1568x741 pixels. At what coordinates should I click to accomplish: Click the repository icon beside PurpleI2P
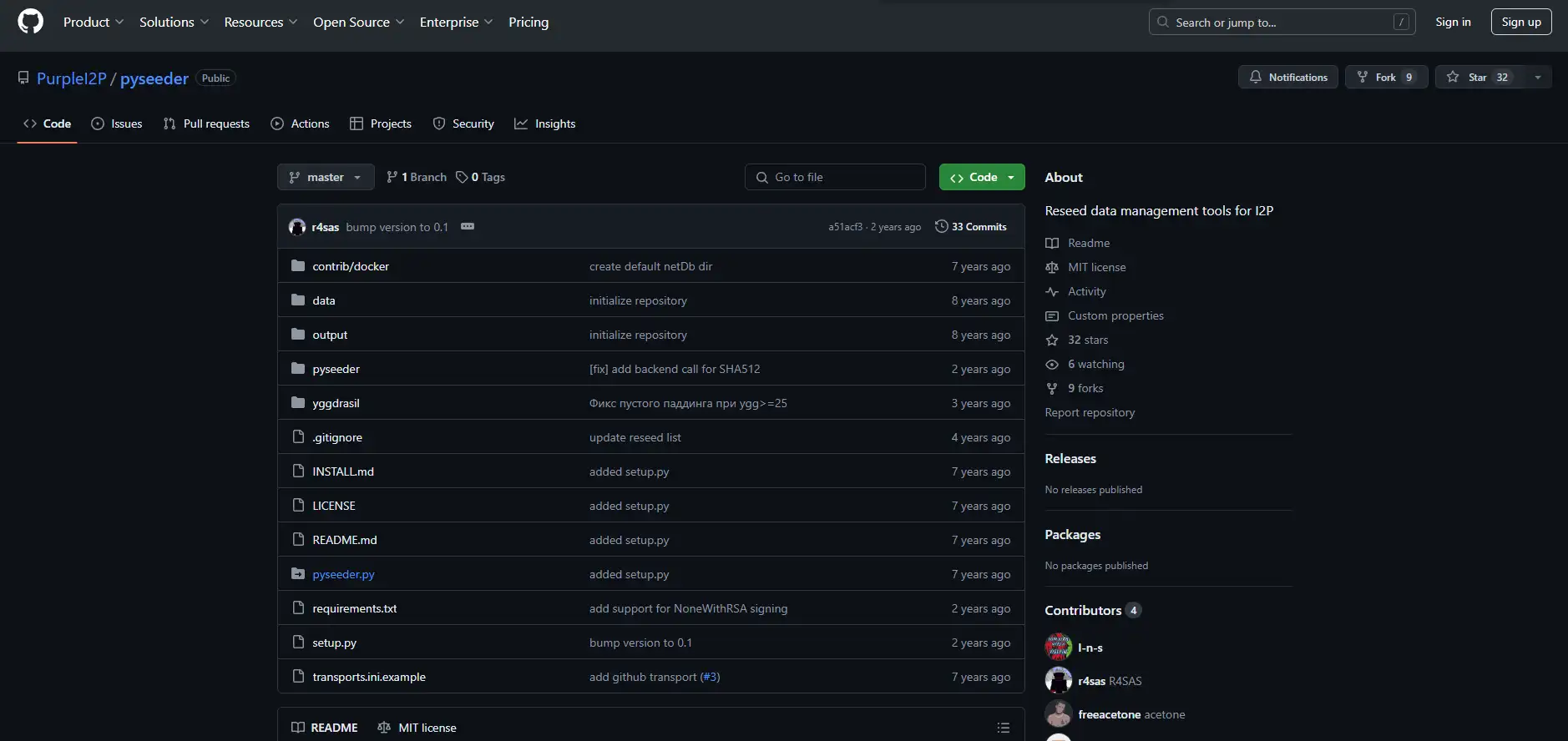tap(23, 78)
